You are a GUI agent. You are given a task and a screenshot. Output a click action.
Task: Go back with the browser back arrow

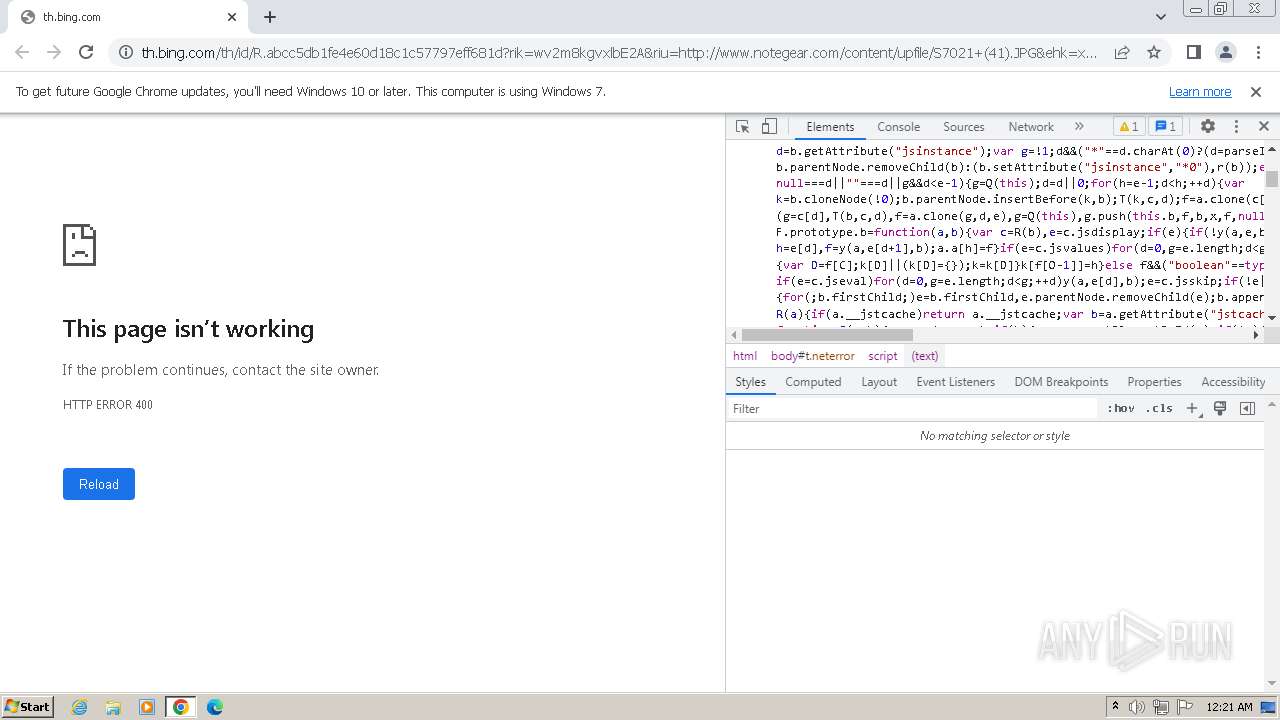22,53
